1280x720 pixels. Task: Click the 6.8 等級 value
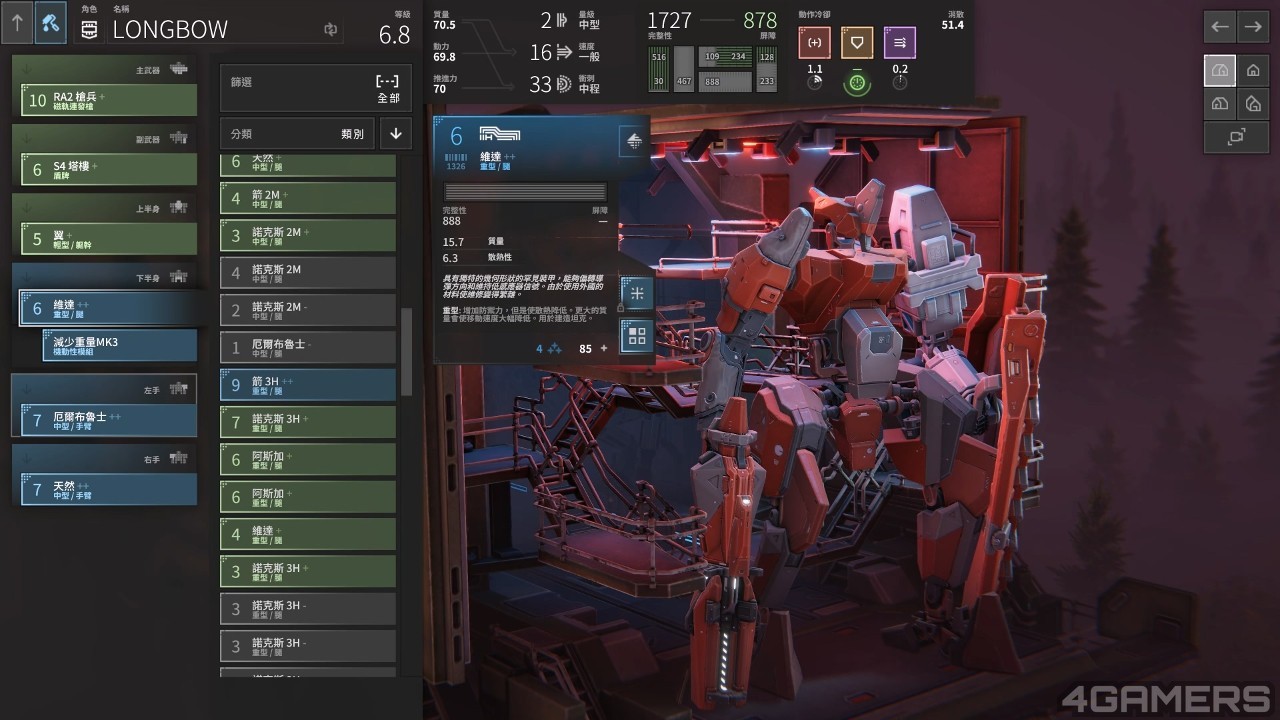coord(395,35)
